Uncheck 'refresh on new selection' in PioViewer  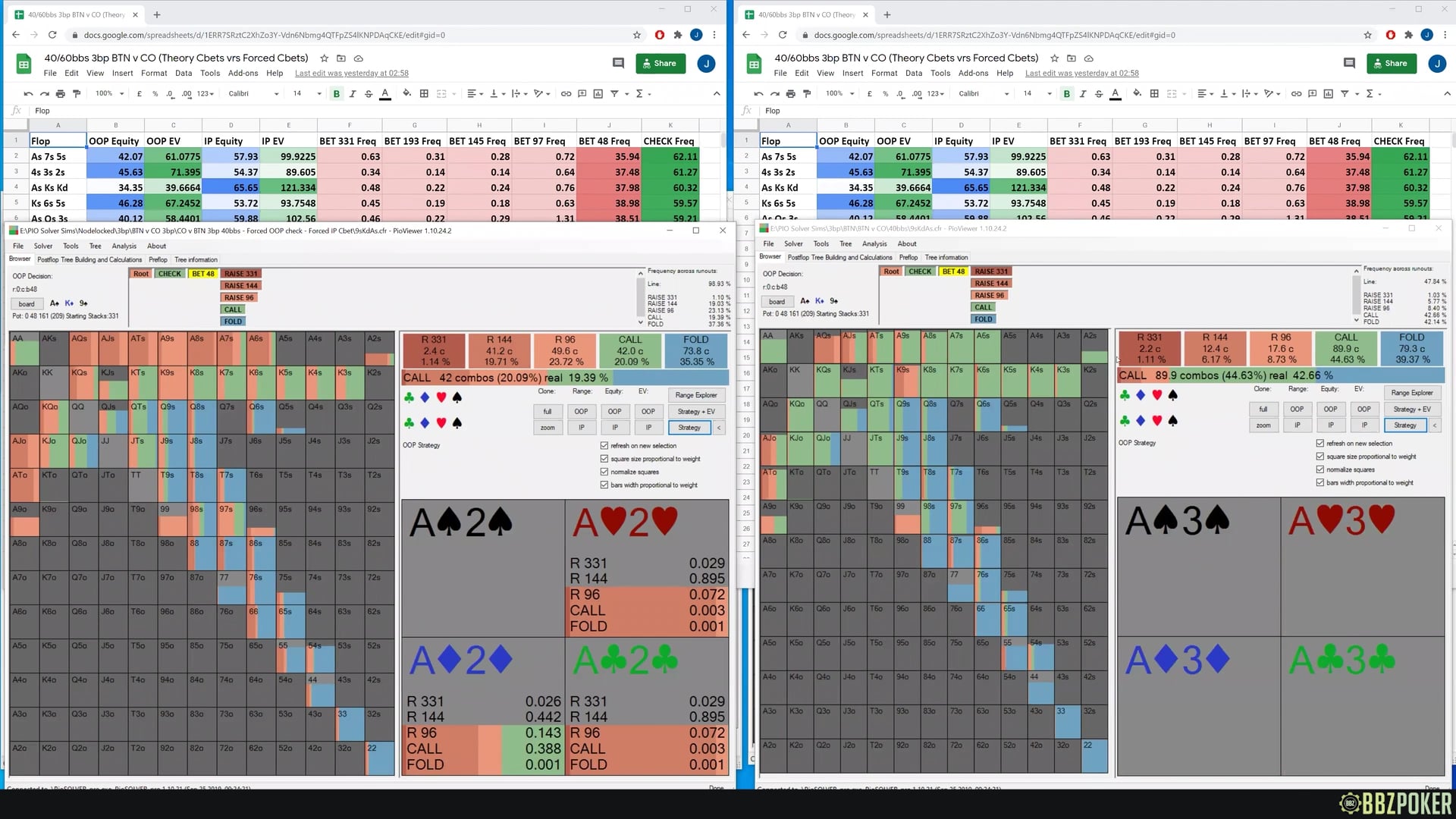[604, 446]
